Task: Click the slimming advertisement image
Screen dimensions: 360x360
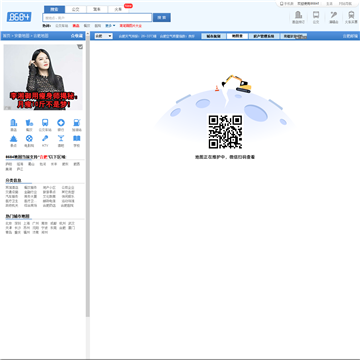Action: pos(43,77)
